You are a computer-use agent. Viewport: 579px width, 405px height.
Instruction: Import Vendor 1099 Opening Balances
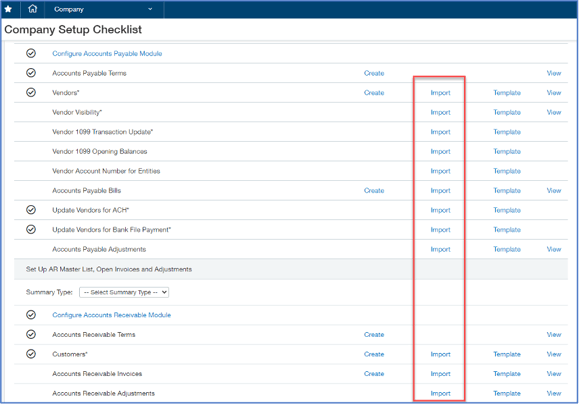(441, 151)
